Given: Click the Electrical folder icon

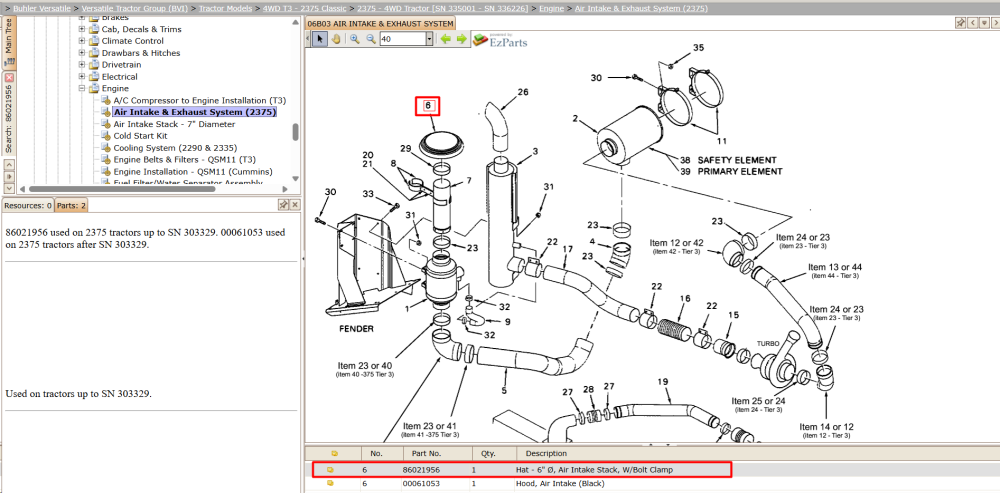Looking at the screenshot, I should 94,77.
